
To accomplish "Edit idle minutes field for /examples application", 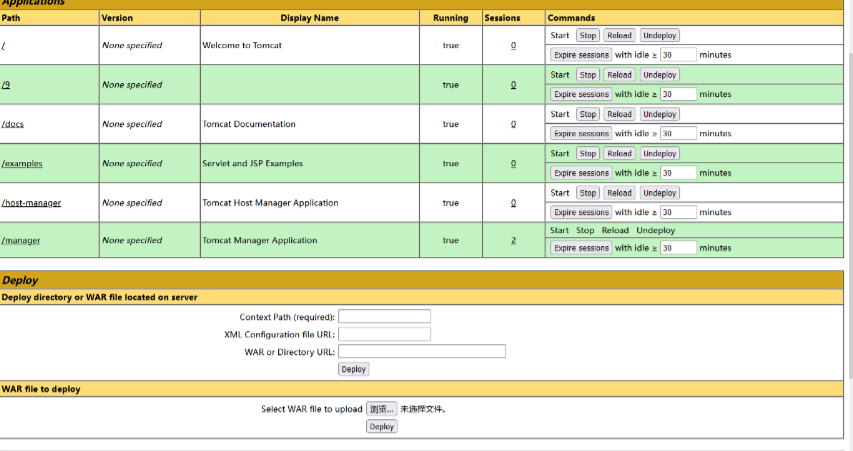I will [678, 173].
